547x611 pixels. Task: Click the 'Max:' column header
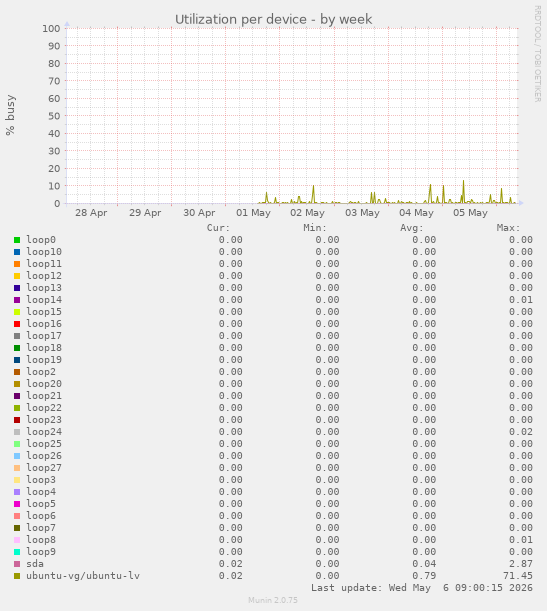click(508, 228)
